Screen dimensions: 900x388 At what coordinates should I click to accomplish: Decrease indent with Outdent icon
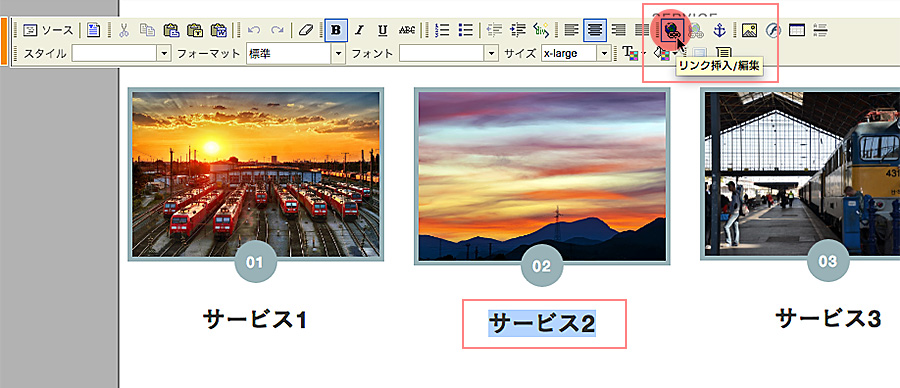[494, 30]
